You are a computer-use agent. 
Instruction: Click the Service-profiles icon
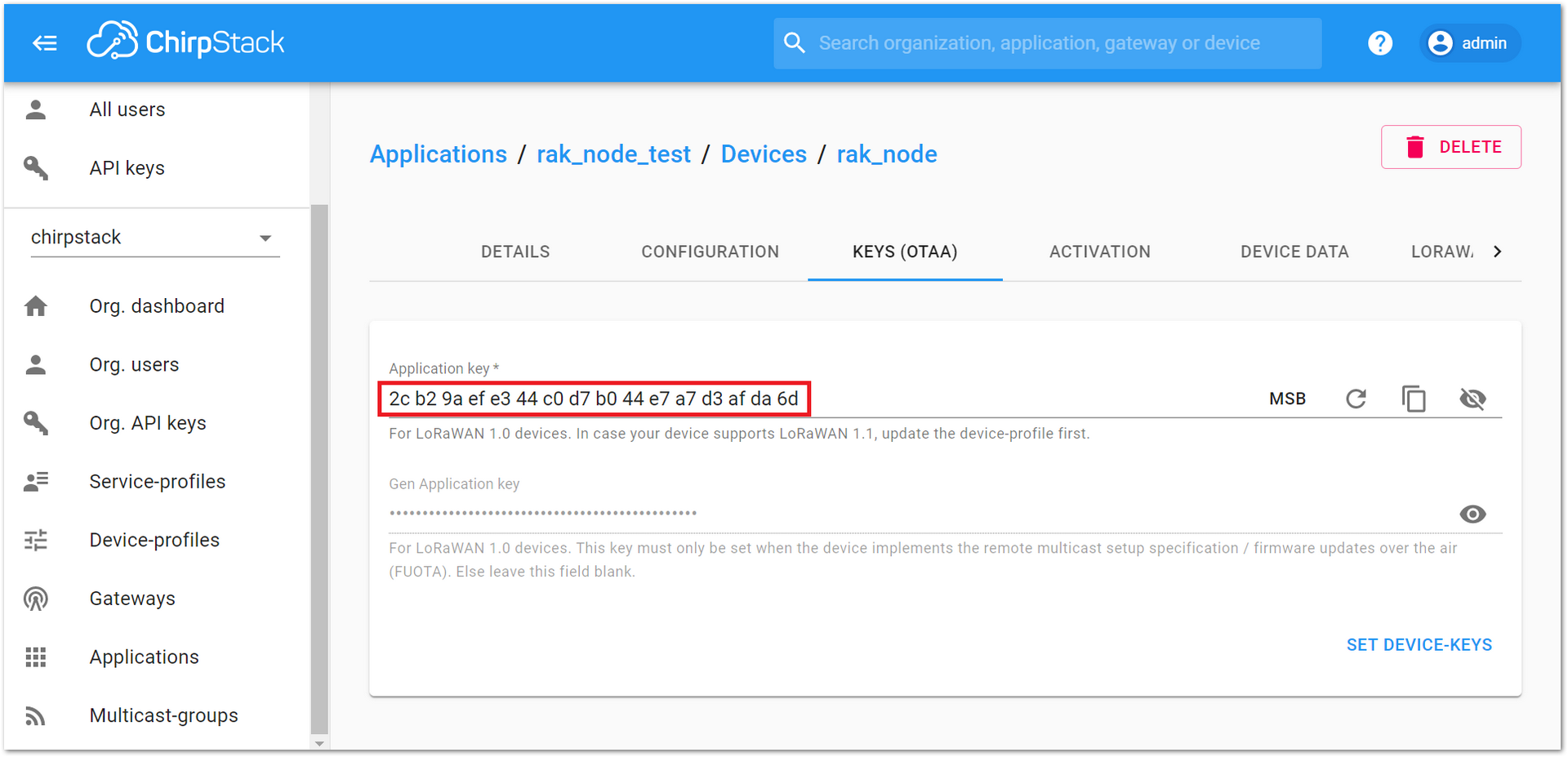coord(36,481)
